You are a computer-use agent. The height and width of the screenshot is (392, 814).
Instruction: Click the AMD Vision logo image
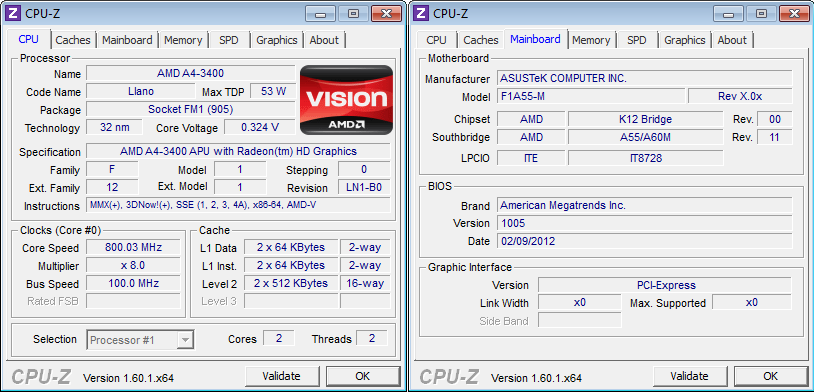point(346,100)
